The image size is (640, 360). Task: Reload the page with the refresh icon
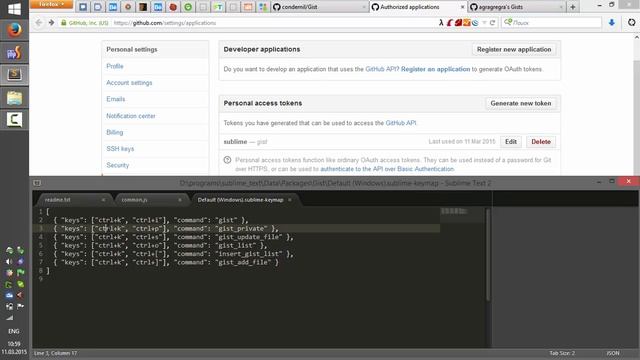click(x=493, y=23)
